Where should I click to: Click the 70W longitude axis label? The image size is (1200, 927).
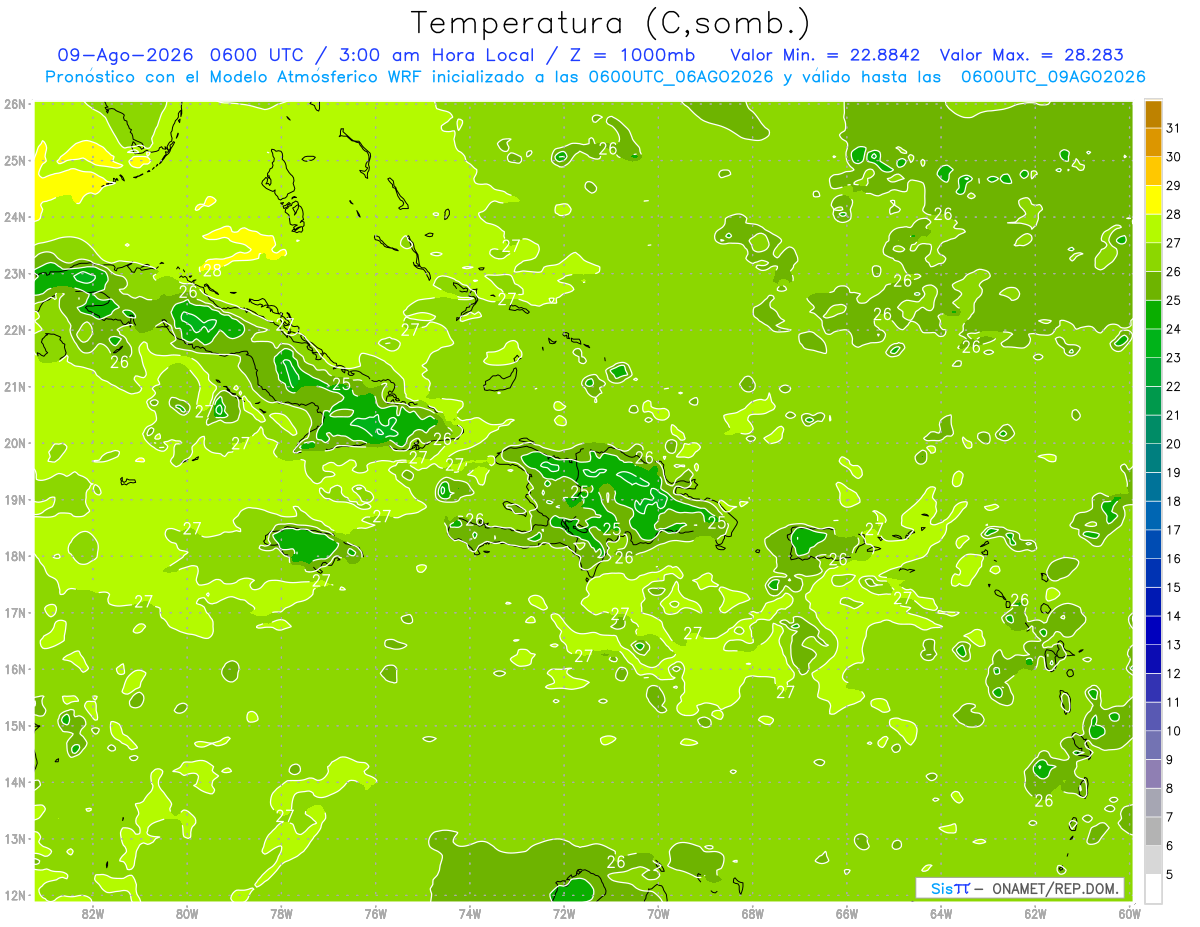click(658, 913)
